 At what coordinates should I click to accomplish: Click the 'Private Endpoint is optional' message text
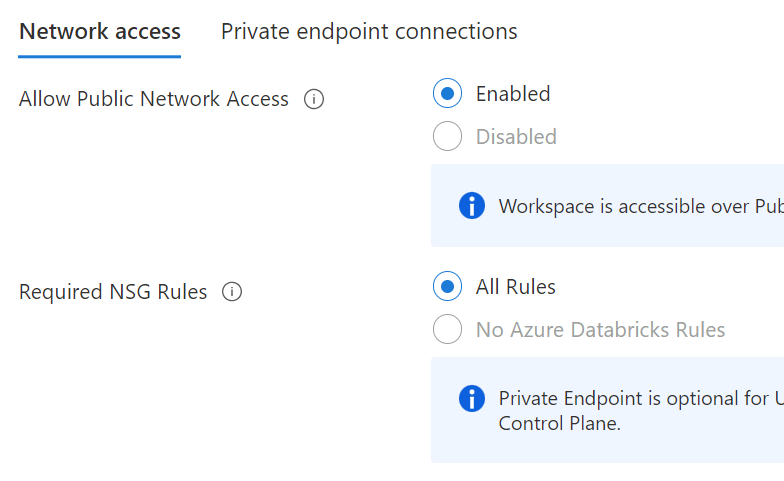640,399
